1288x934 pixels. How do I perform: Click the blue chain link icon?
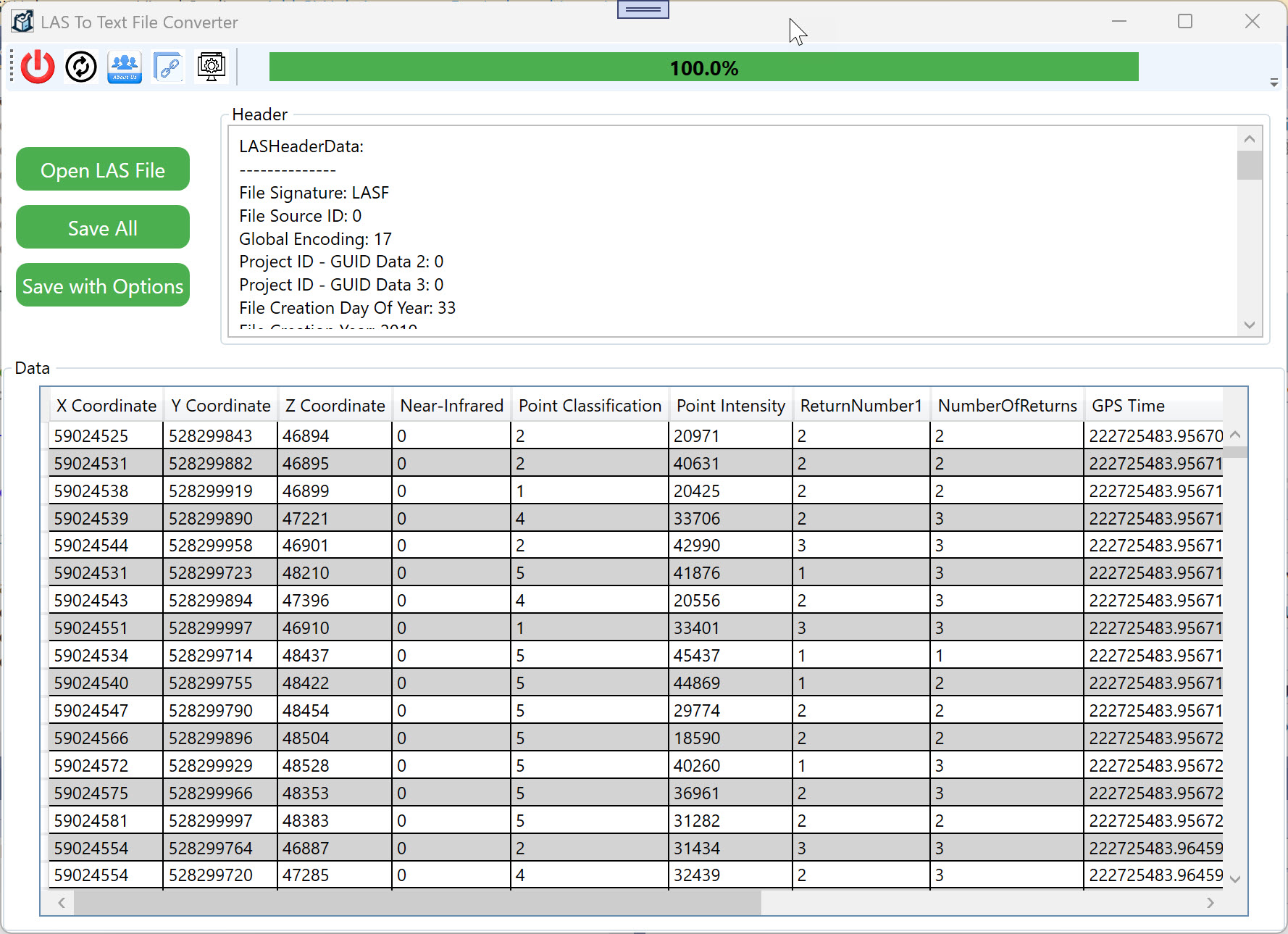tap(168, 67)
